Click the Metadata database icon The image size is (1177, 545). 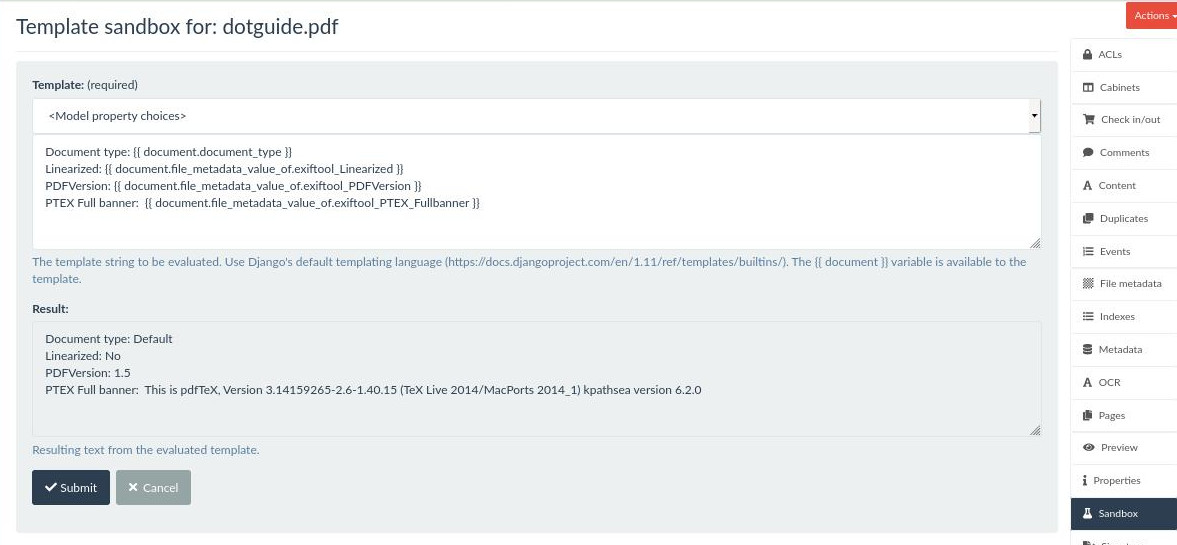(x=1088, y=349)
